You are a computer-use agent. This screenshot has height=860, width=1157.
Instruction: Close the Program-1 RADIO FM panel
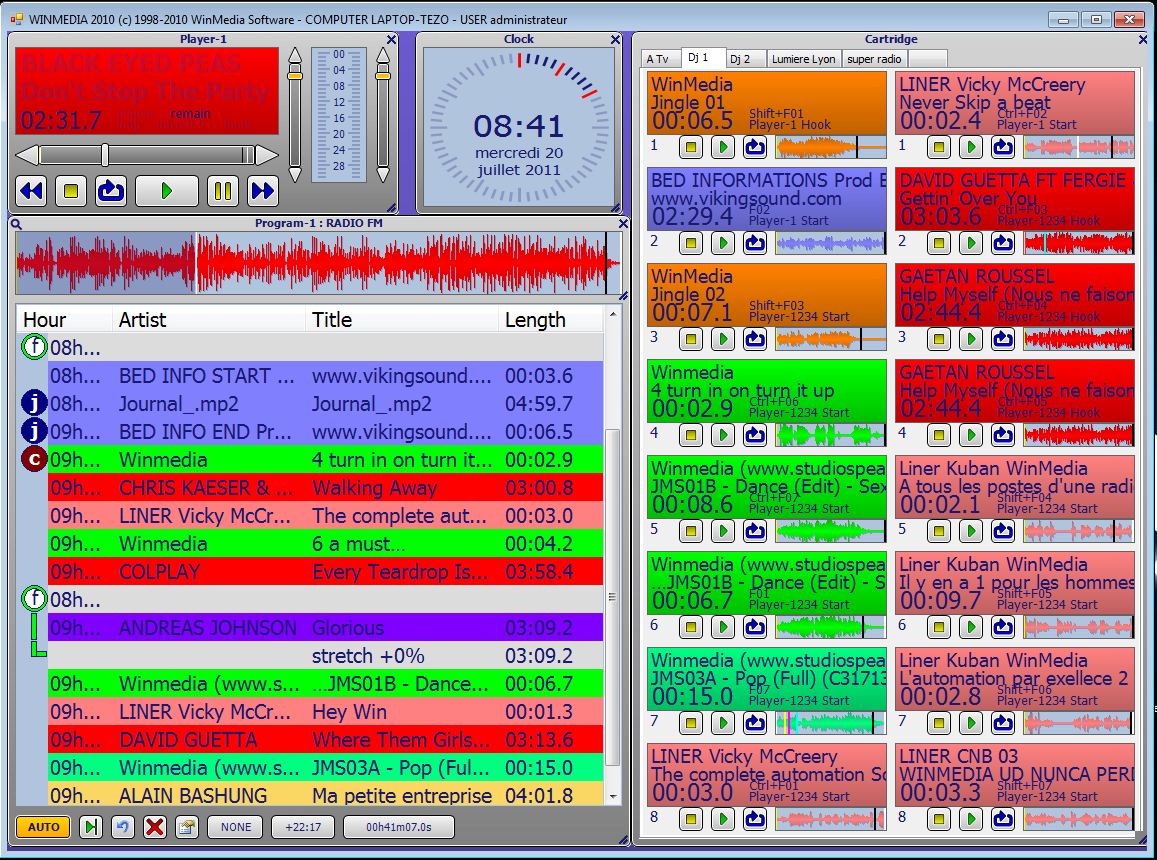623,223
